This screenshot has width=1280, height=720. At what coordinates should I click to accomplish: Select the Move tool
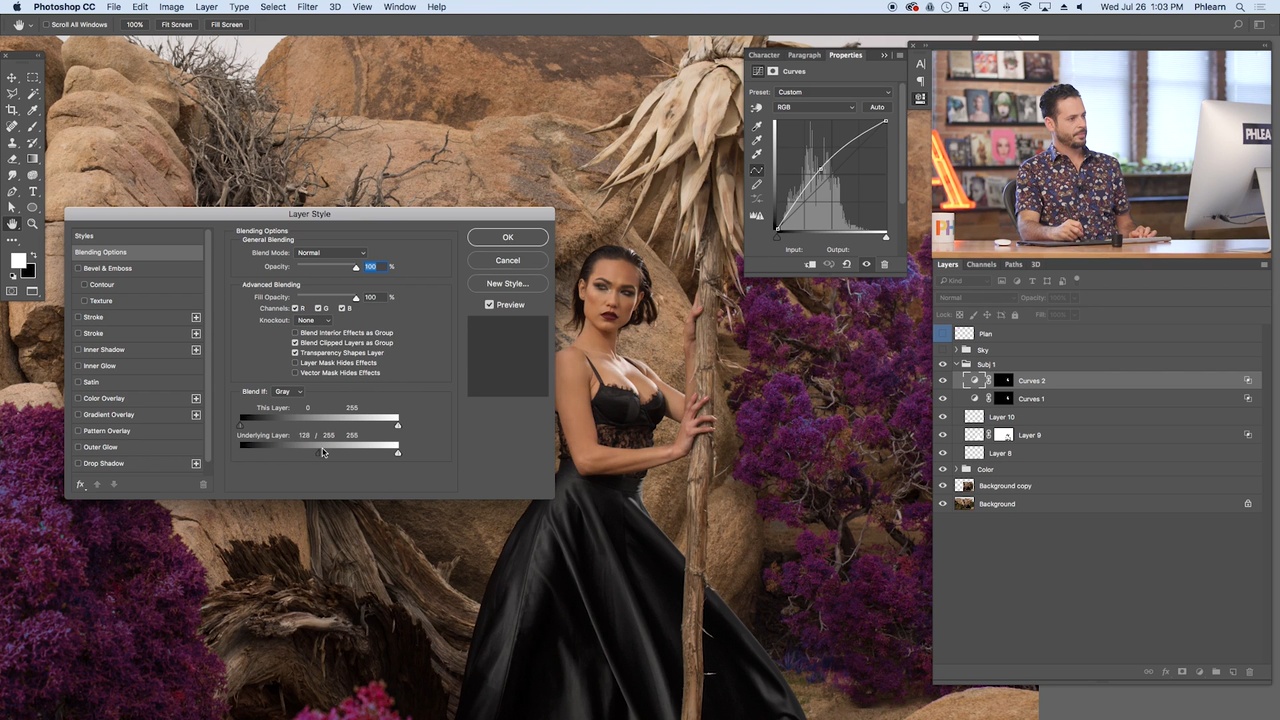(12, 77)
